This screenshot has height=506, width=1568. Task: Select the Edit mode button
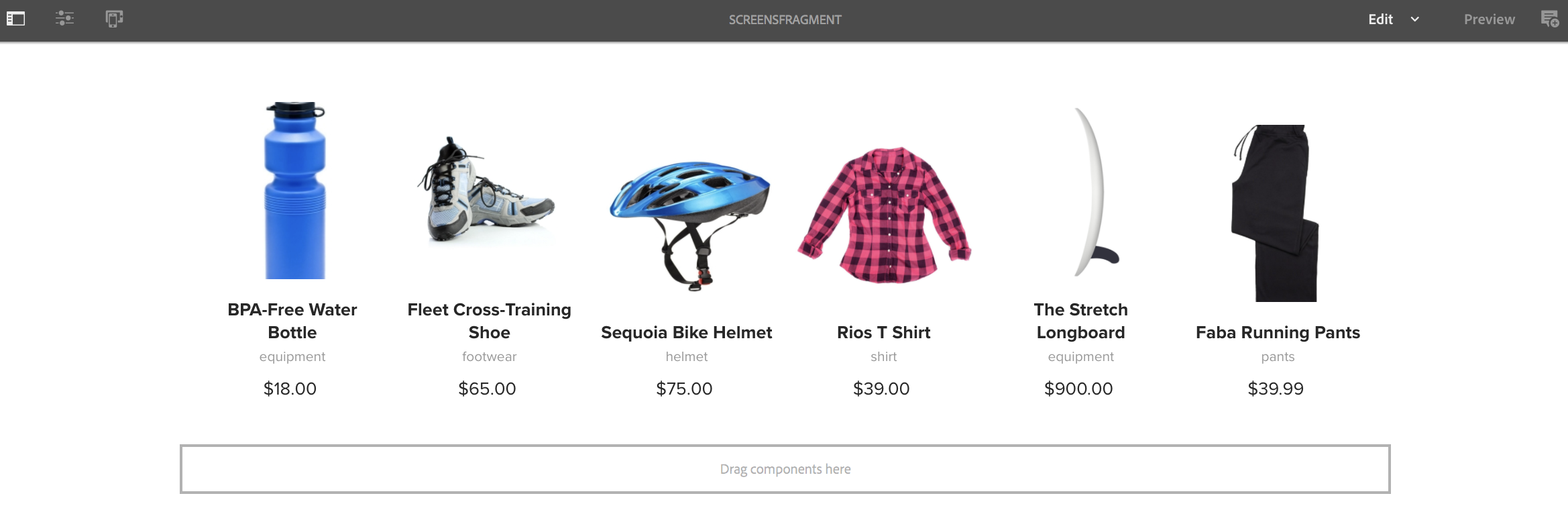1380,19
